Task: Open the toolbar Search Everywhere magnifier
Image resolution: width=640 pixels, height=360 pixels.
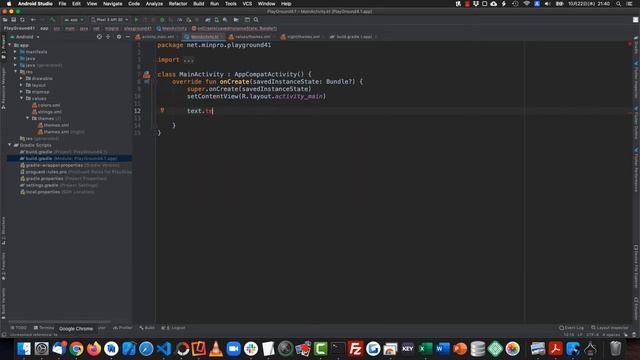Action: (256, 20)
